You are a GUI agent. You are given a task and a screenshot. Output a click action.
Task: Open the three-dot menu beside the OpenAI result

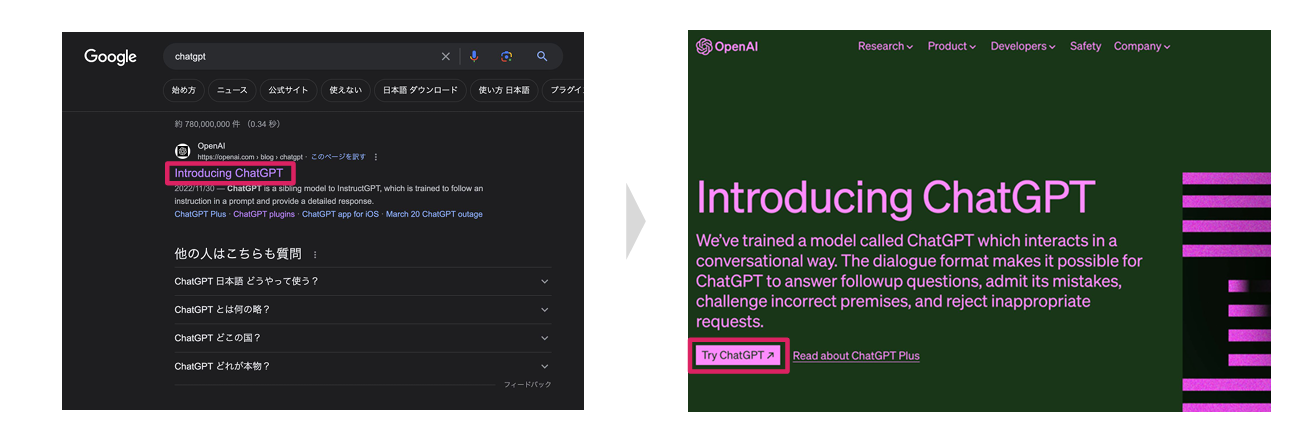(376, 157)
